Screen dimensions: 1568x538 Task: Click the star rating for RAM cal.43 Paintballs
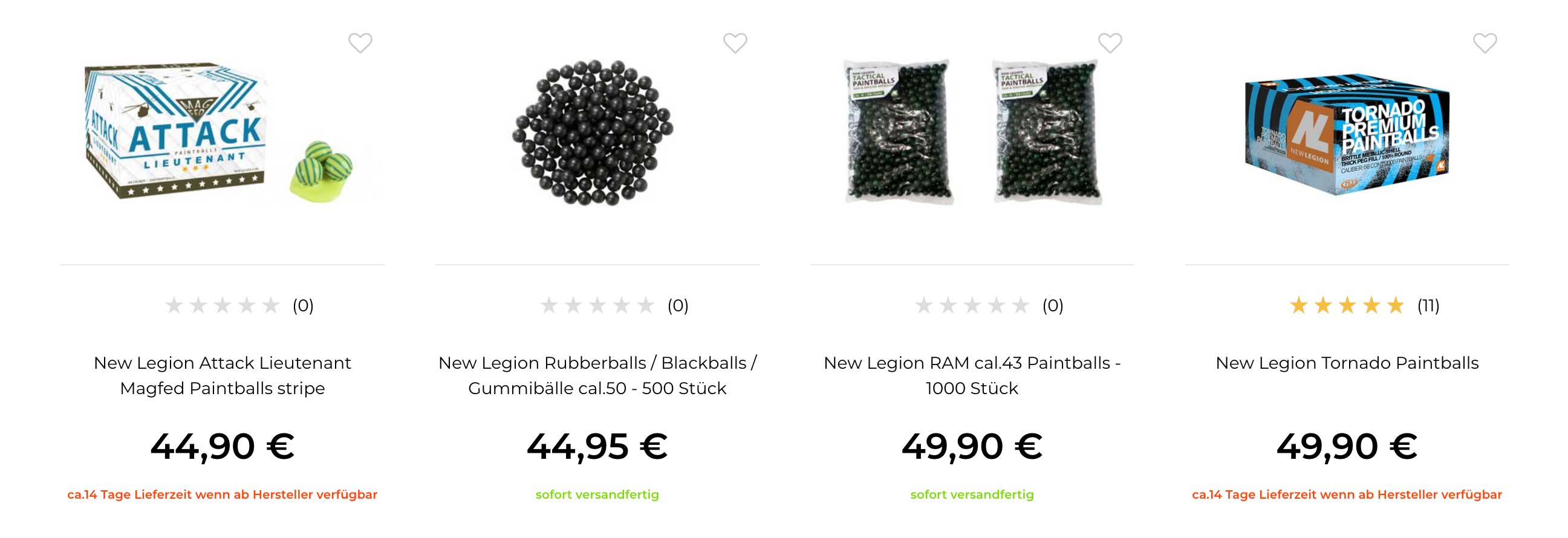[972, 305]
